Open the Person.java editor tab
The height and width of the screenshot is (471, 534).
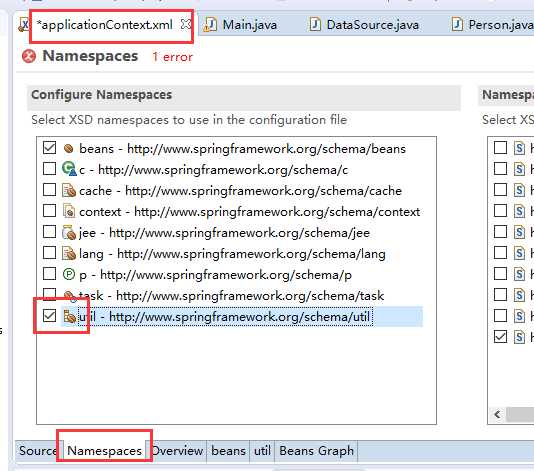click(501, 25)
